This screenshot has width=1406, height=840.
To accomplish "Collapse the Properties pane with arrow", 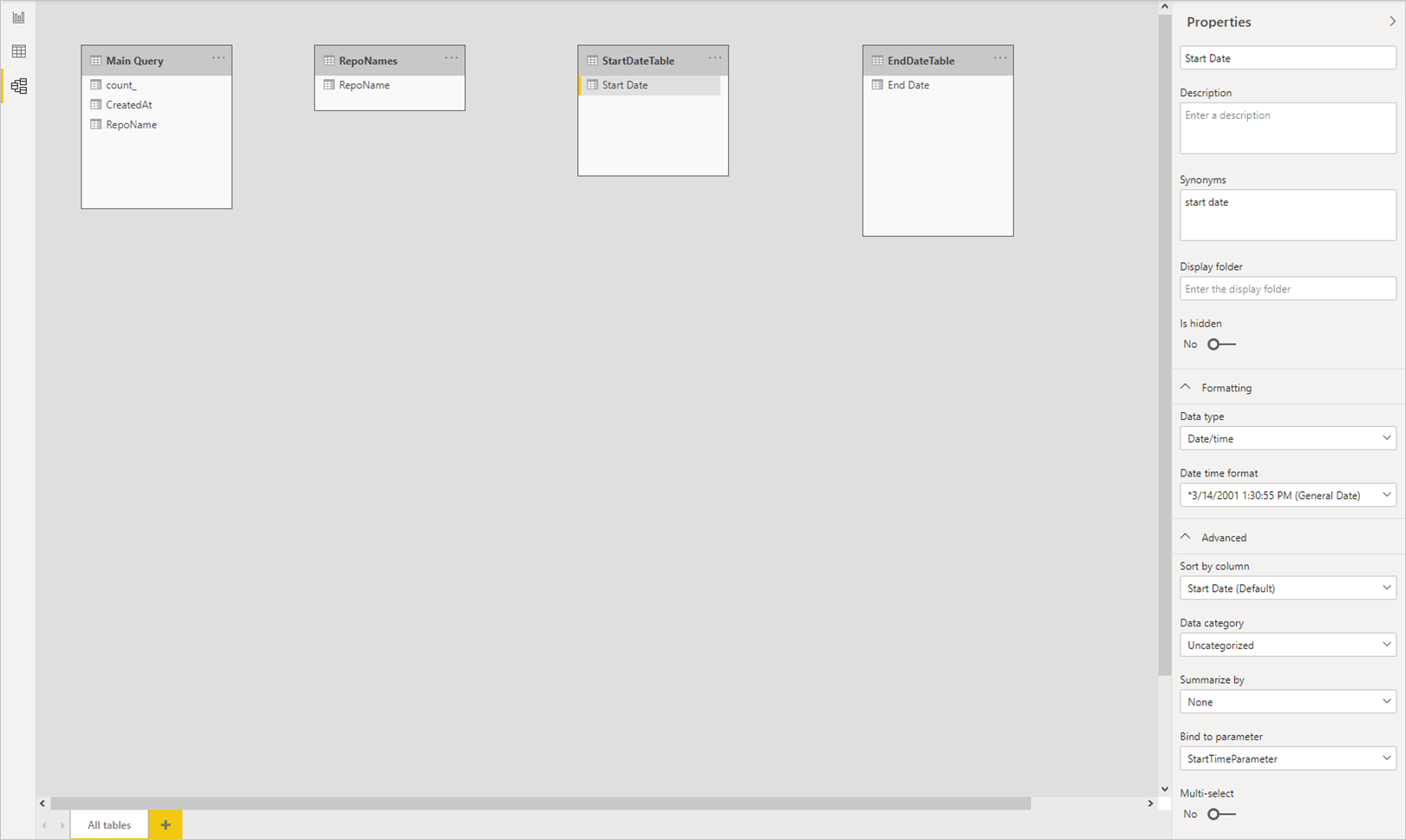I will pos(1392,22).
